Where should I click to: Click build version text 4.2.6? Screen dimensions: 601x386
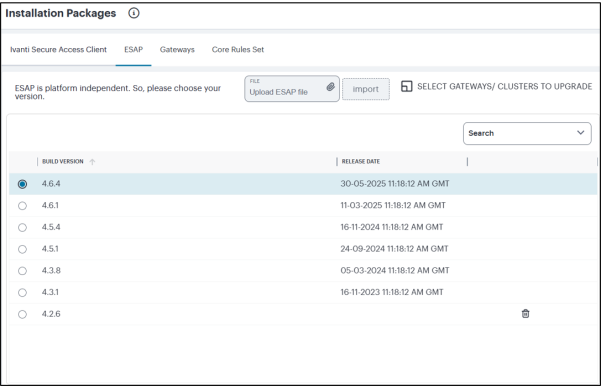(51, 314)
